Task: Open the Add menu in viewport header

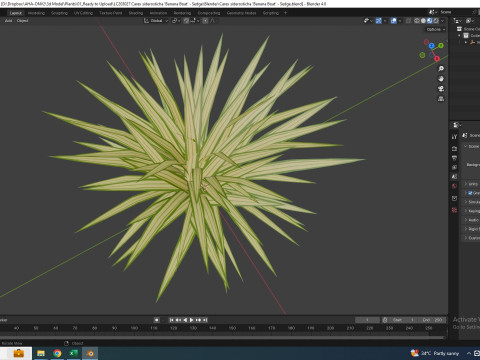Action: (9, 21)
